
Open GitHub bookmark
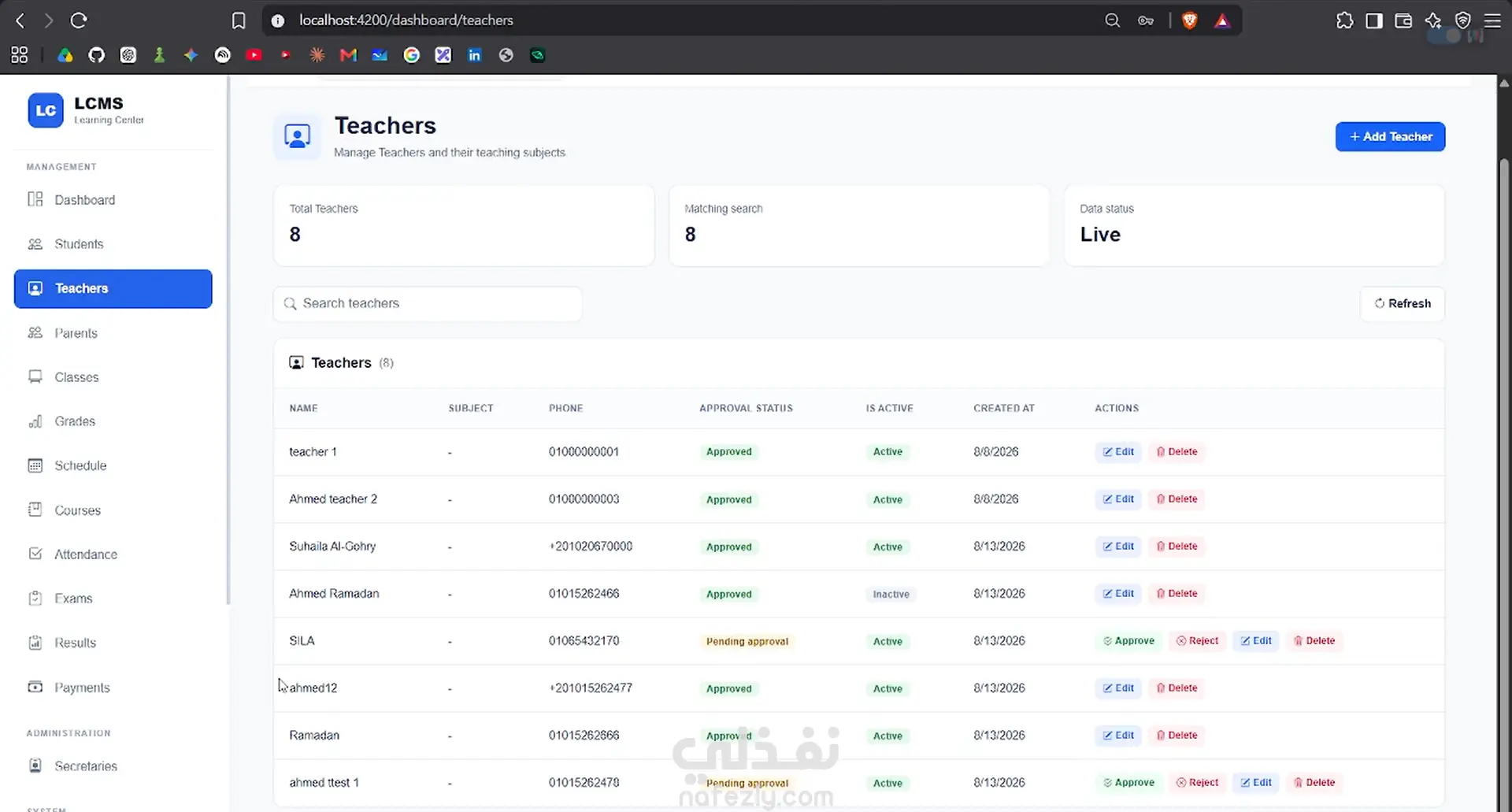pyautogui.click(x=96, y=55)
